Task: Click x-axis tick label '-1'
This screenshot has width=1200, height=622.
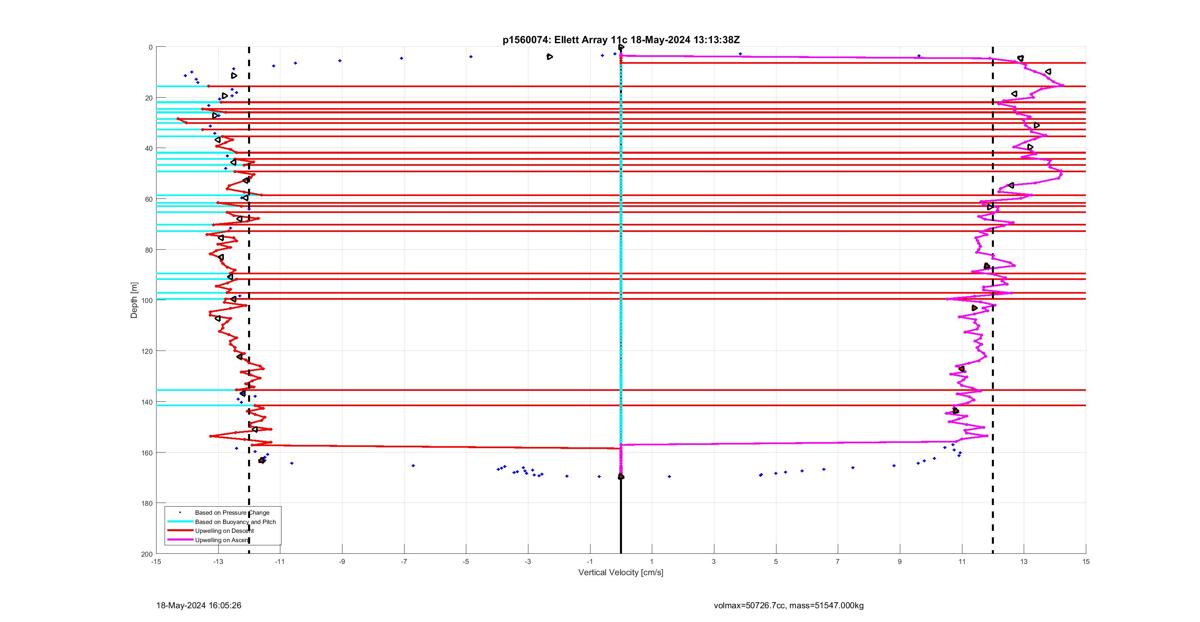Action: click(590, 561)
